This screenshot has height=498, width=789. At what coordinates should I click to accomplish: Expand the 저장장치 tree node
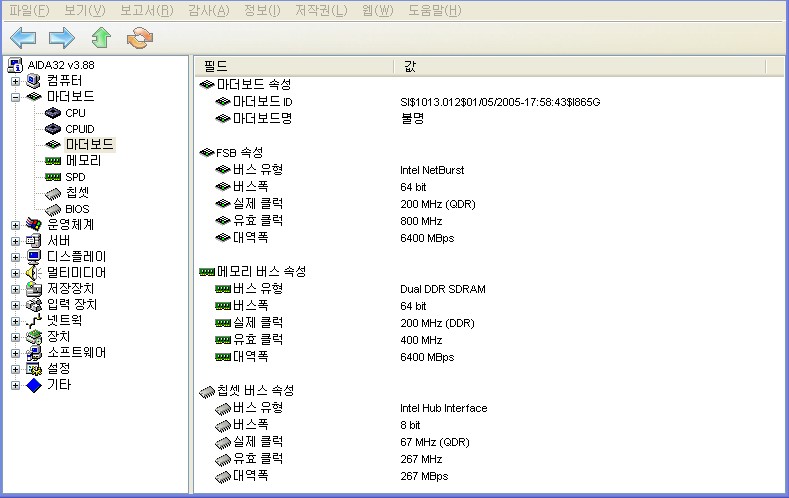tap(16, 289)
